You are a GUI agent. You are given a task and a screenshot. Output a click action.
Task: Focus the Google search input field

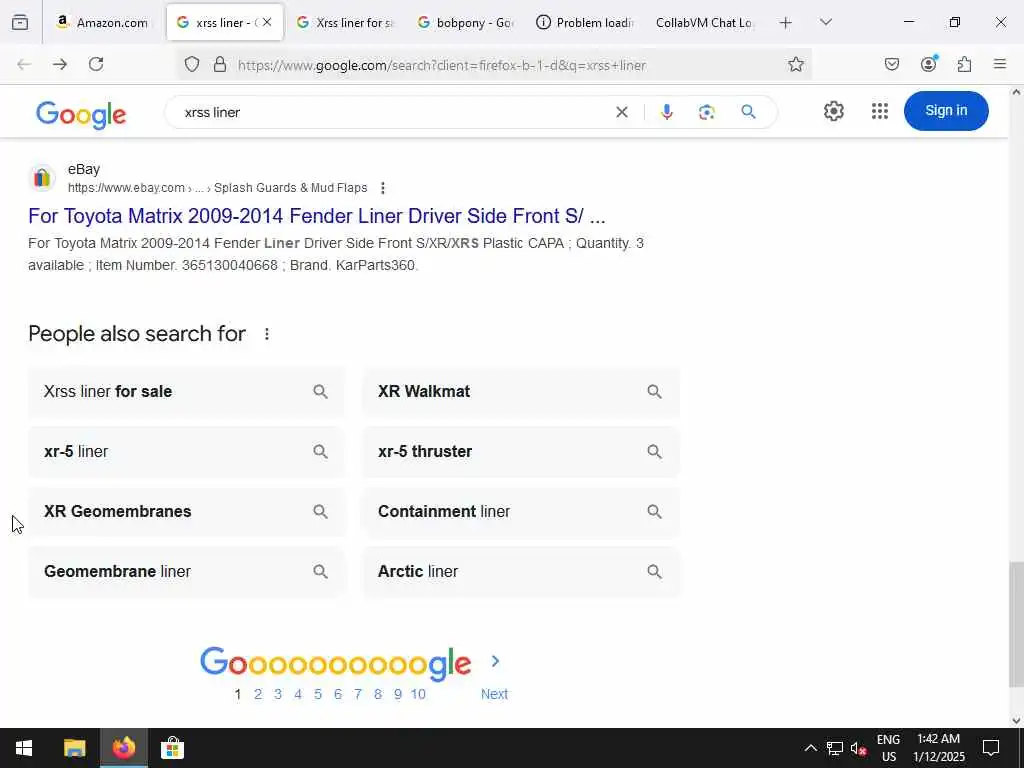click(392, 112)
